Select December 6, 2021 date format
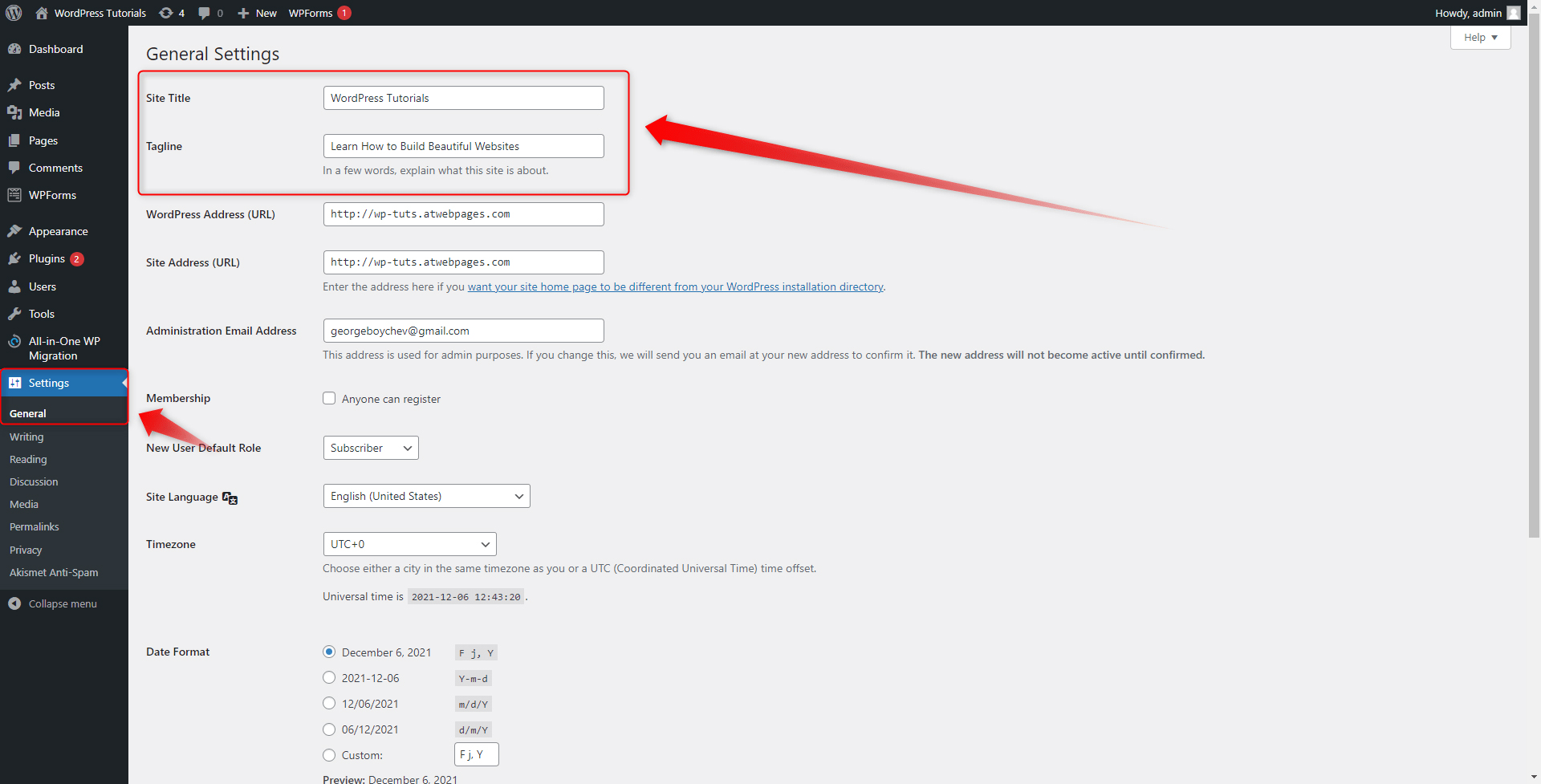The height and width of the screenshot is (784, 1541). click(x=329, y=652)
